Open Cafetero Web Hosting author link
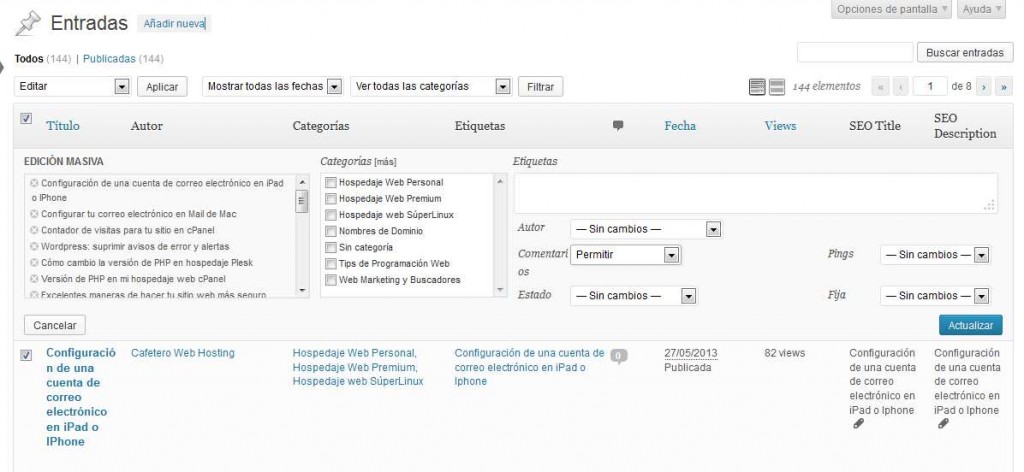 point(183,353)
